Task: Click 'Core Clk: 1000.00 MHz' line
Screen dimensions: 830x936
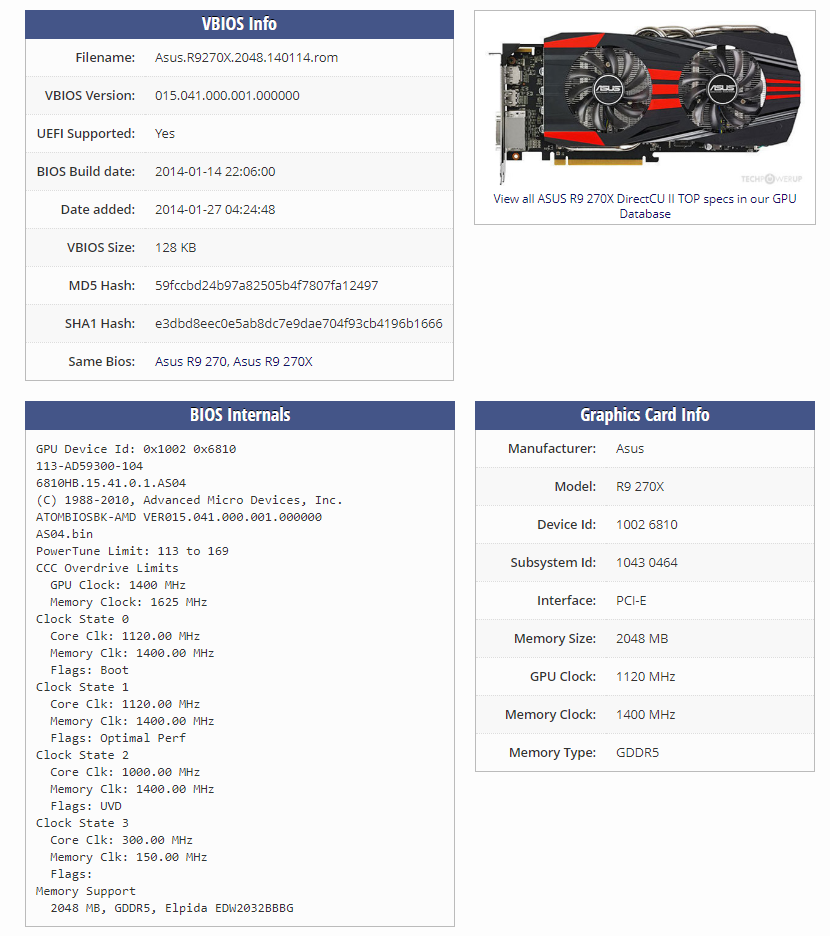Action: coord(125,772)
